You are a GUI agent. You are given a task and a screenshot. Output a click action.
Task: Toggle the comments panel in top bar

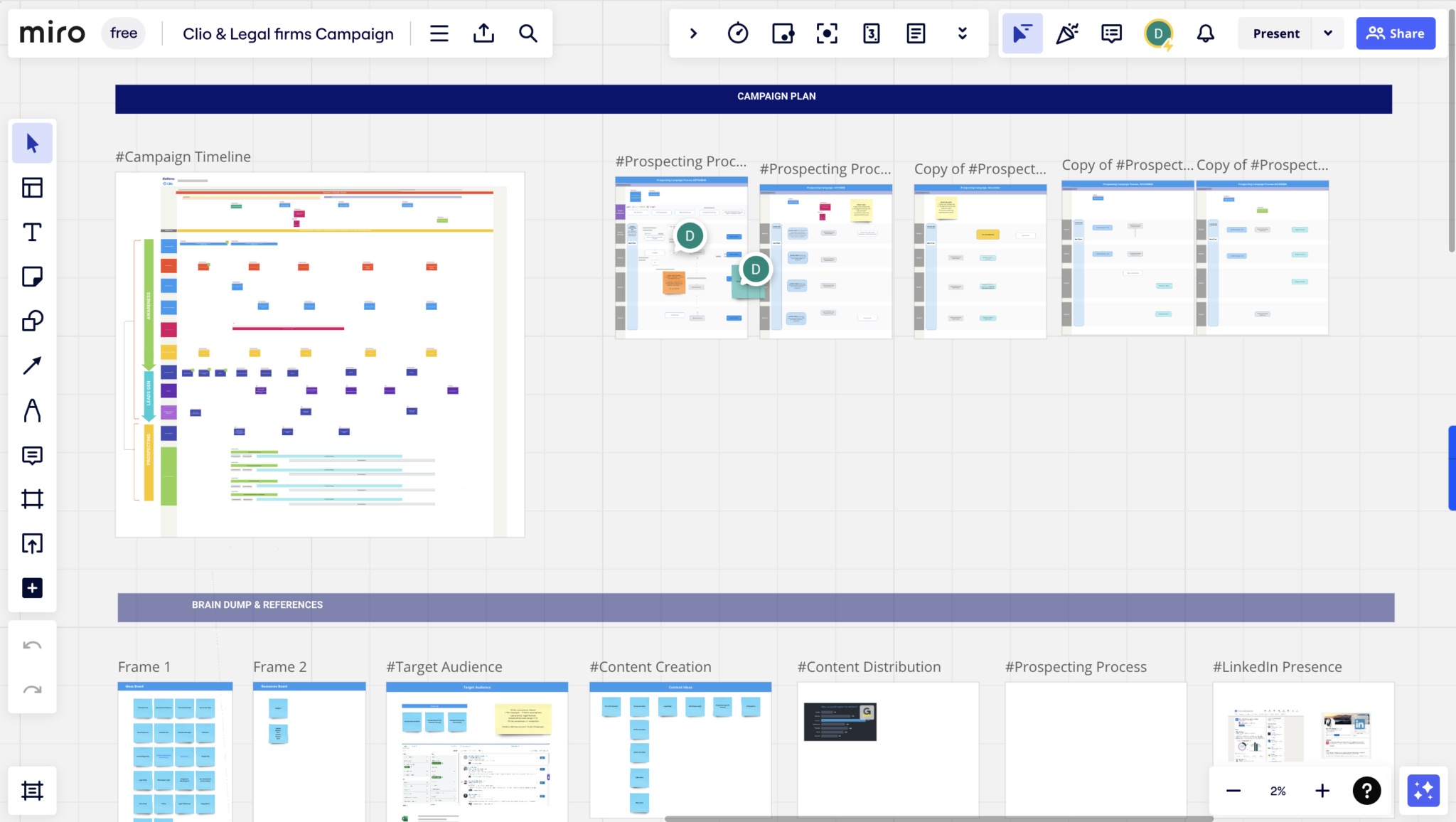(x=1111, y=33)
